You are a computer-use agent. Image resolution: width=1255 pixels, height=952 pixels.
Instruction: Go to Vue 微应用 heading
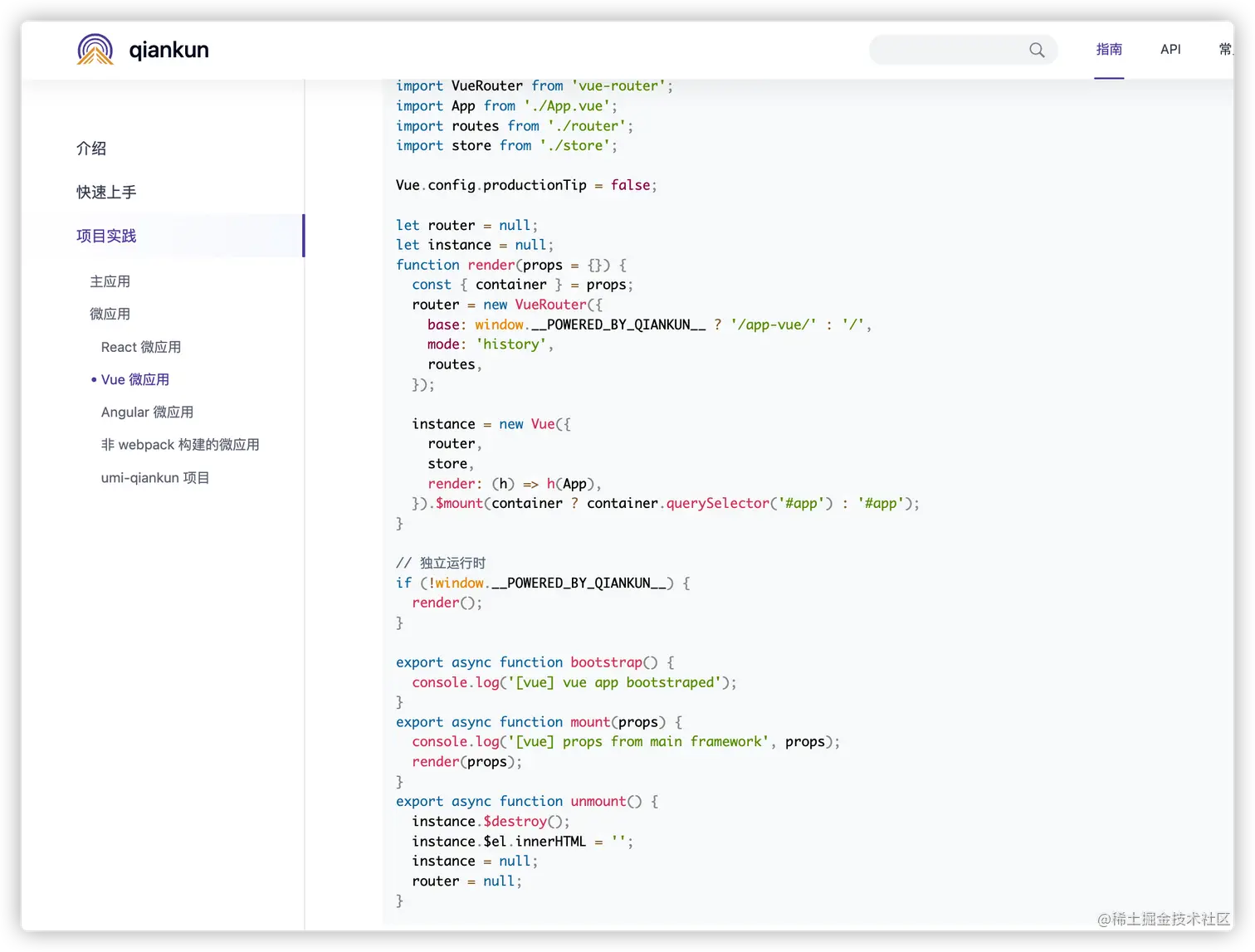coord(135,379)
